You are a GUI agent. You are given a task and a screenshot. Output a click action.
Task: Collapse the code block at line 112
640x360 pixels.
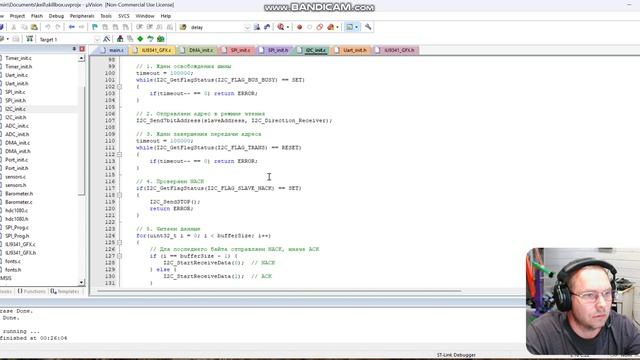(119, 155)
